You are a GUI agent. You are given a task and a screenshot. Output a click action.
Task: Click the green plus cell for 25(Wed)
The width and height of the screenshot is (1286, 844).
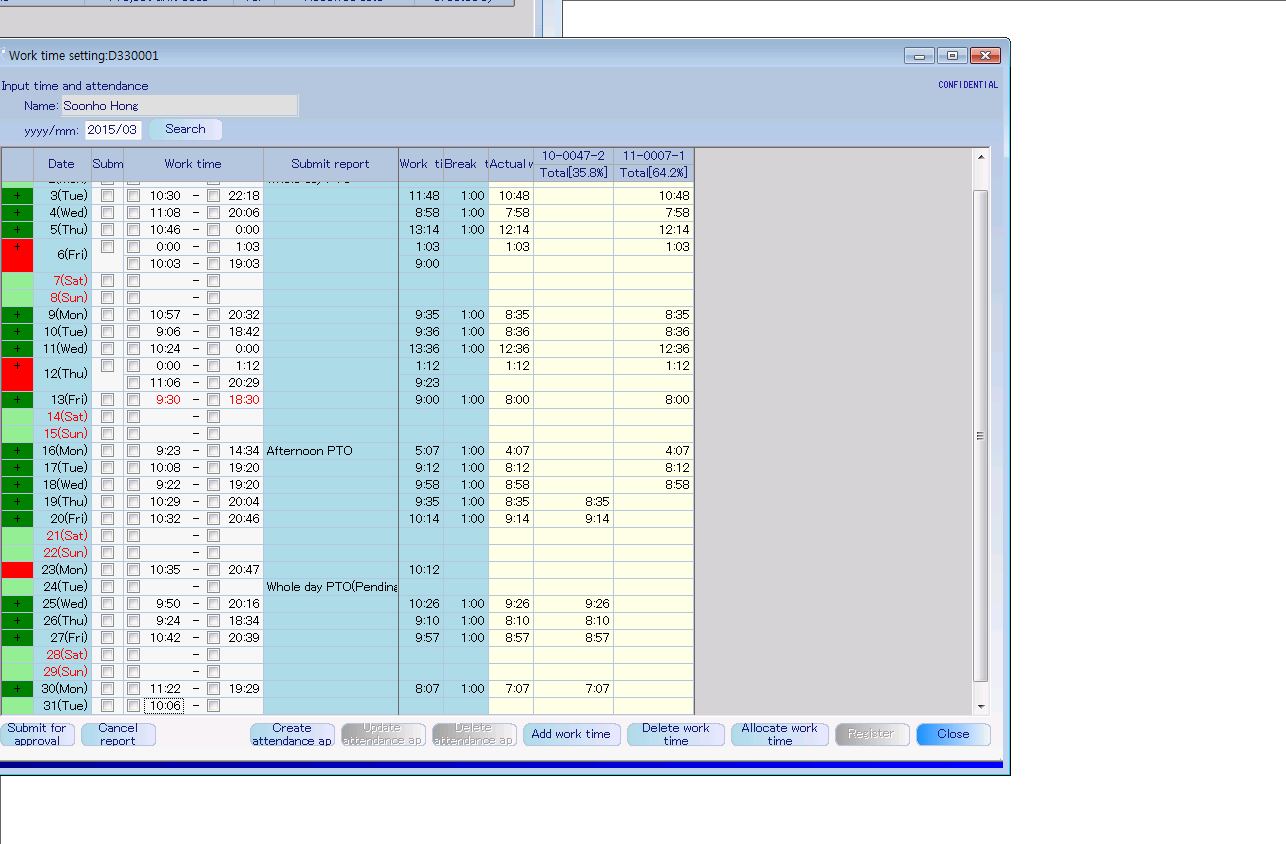click(17, 603)
